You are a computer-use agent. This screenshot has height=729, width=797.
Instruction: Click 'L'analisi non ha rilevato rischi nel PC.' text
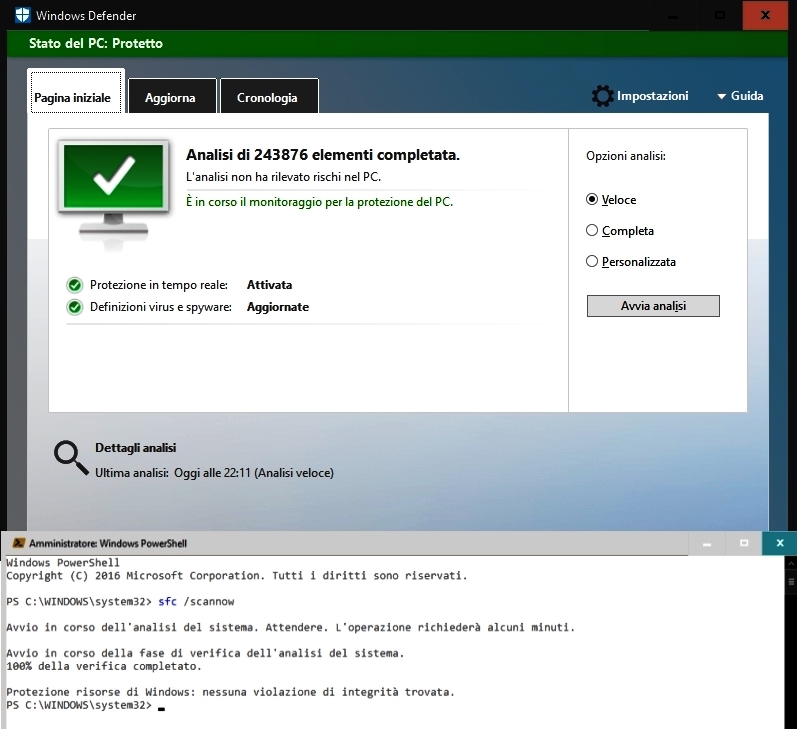click(x=283, y=177)
